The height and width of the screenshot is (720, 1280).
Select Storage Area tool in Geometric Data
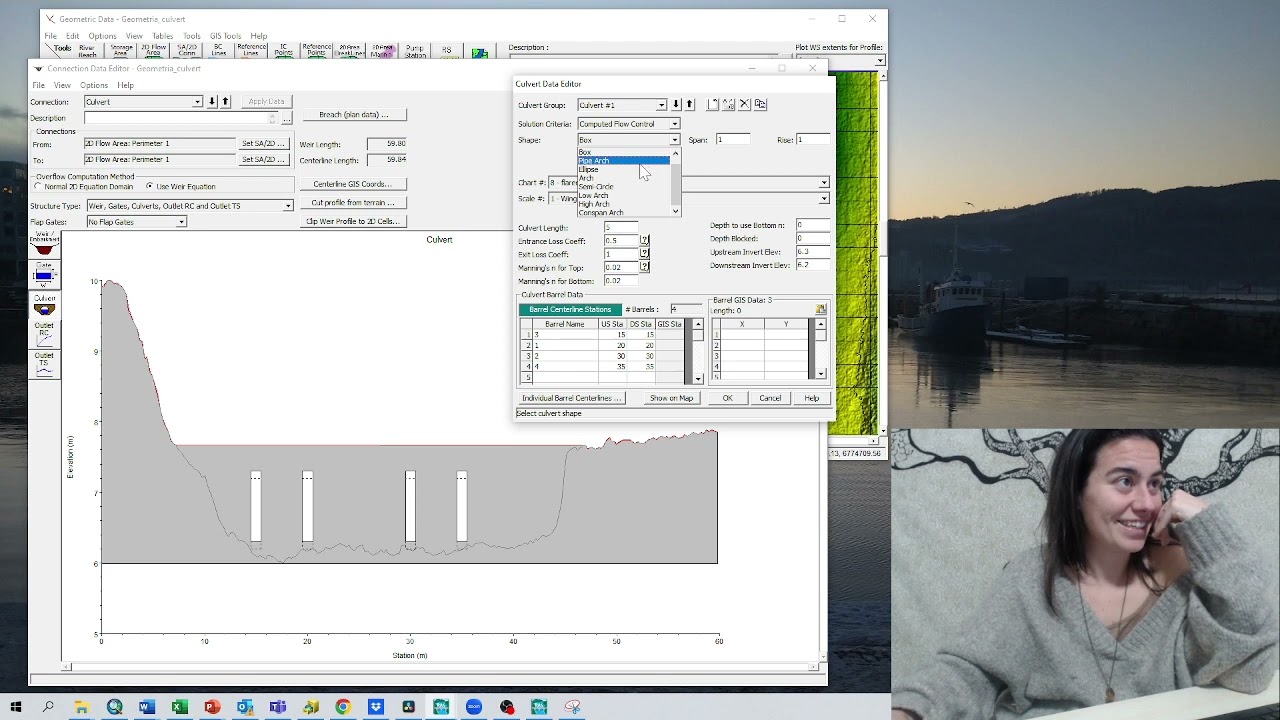click(x=121, y=50)
